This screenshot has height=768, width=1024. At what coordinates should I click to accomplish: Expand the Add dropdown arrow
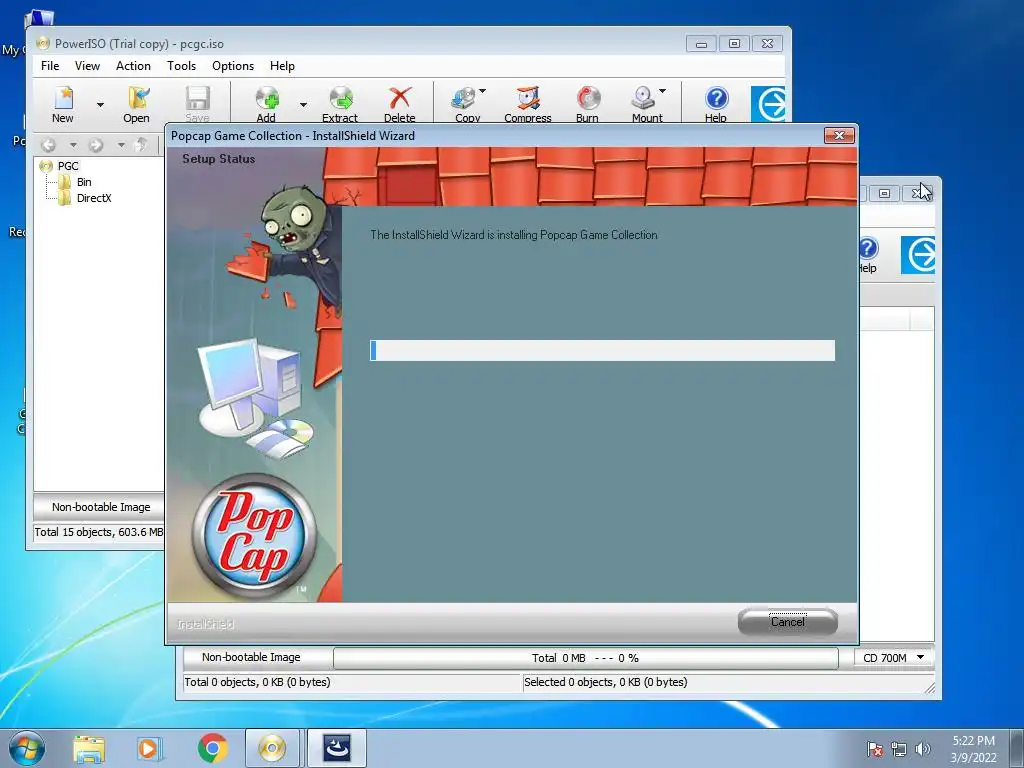coord(303,104)
